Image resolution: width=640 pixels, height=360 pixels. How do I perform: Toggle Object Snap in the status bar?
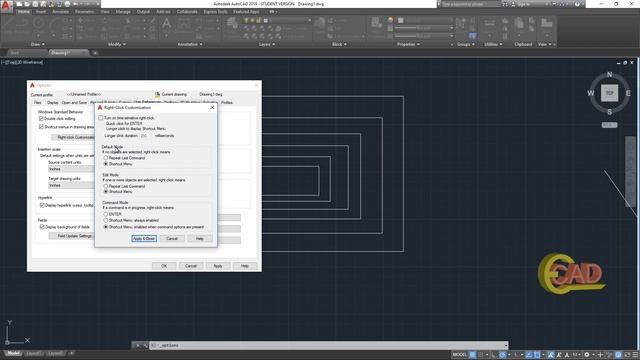pos(537,355)
